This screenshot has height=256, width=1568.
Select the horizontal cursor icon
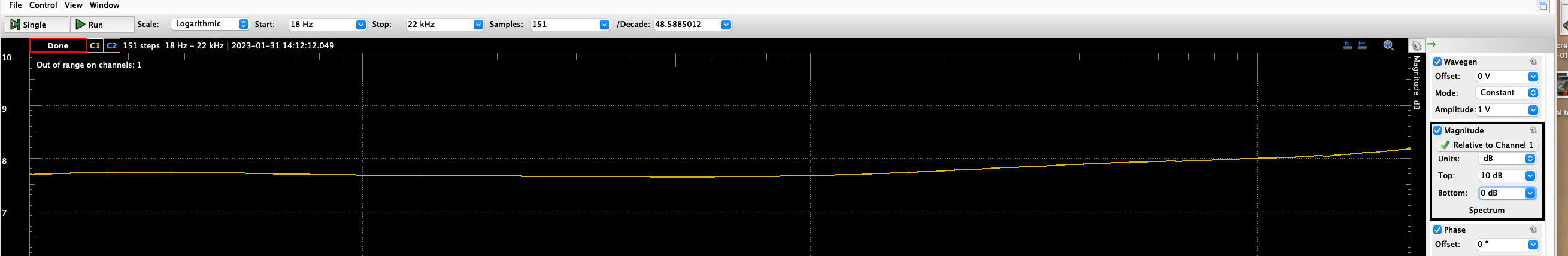point(1362,45)
